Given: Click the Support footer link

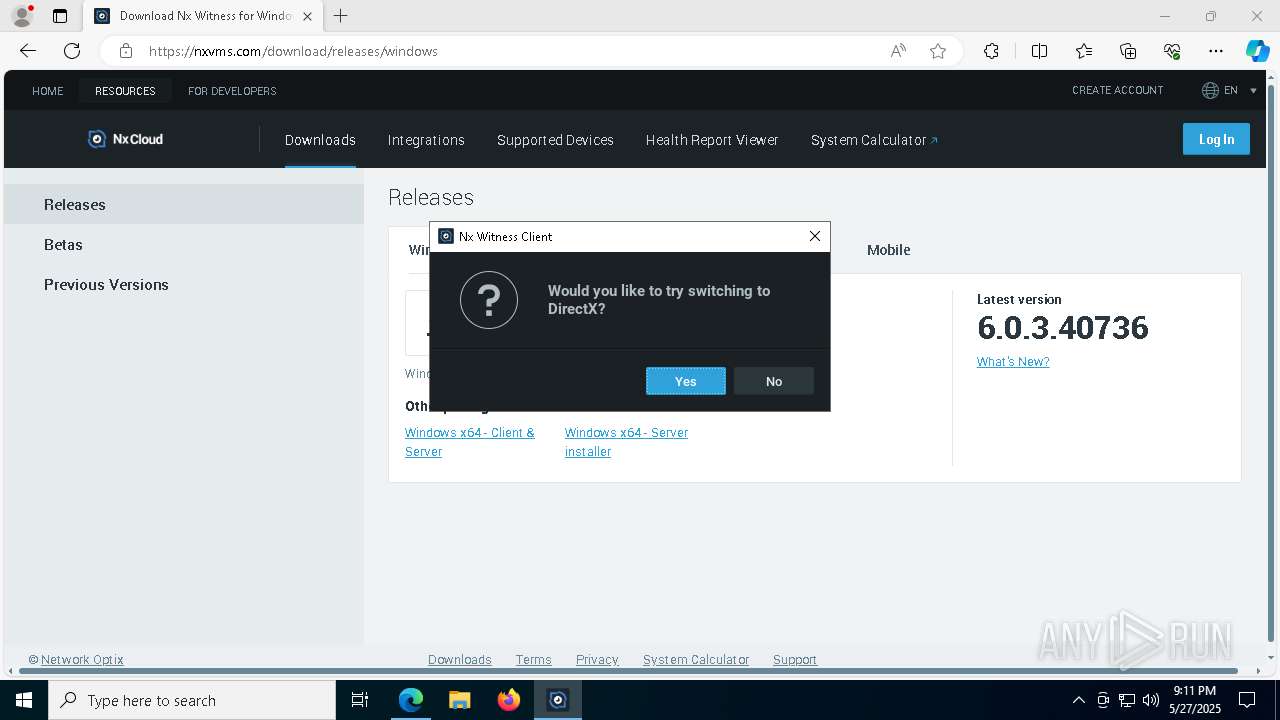Looking at the screenshot, I should [795, 659].
